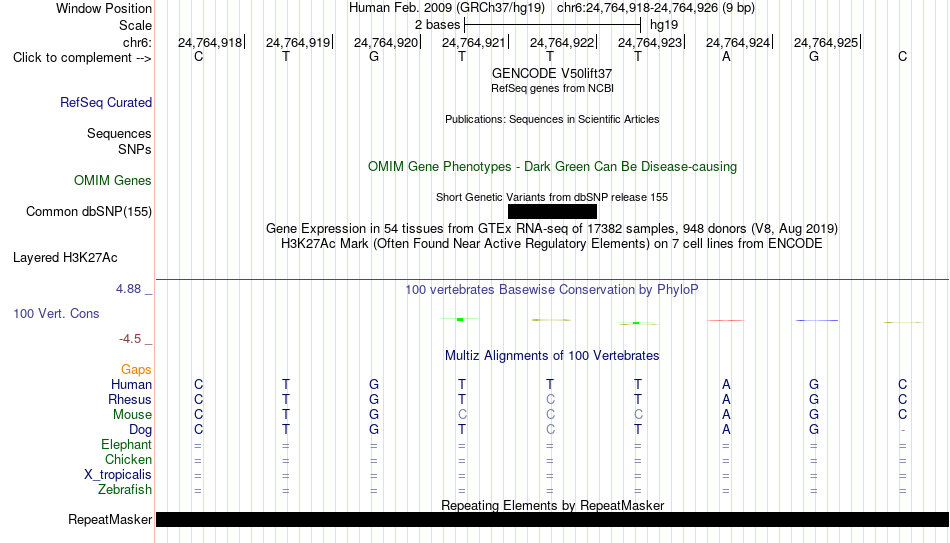This screenshot has width=950, height=543.
Task: Click the Dog row dash at last column
Action: point(903,430)
